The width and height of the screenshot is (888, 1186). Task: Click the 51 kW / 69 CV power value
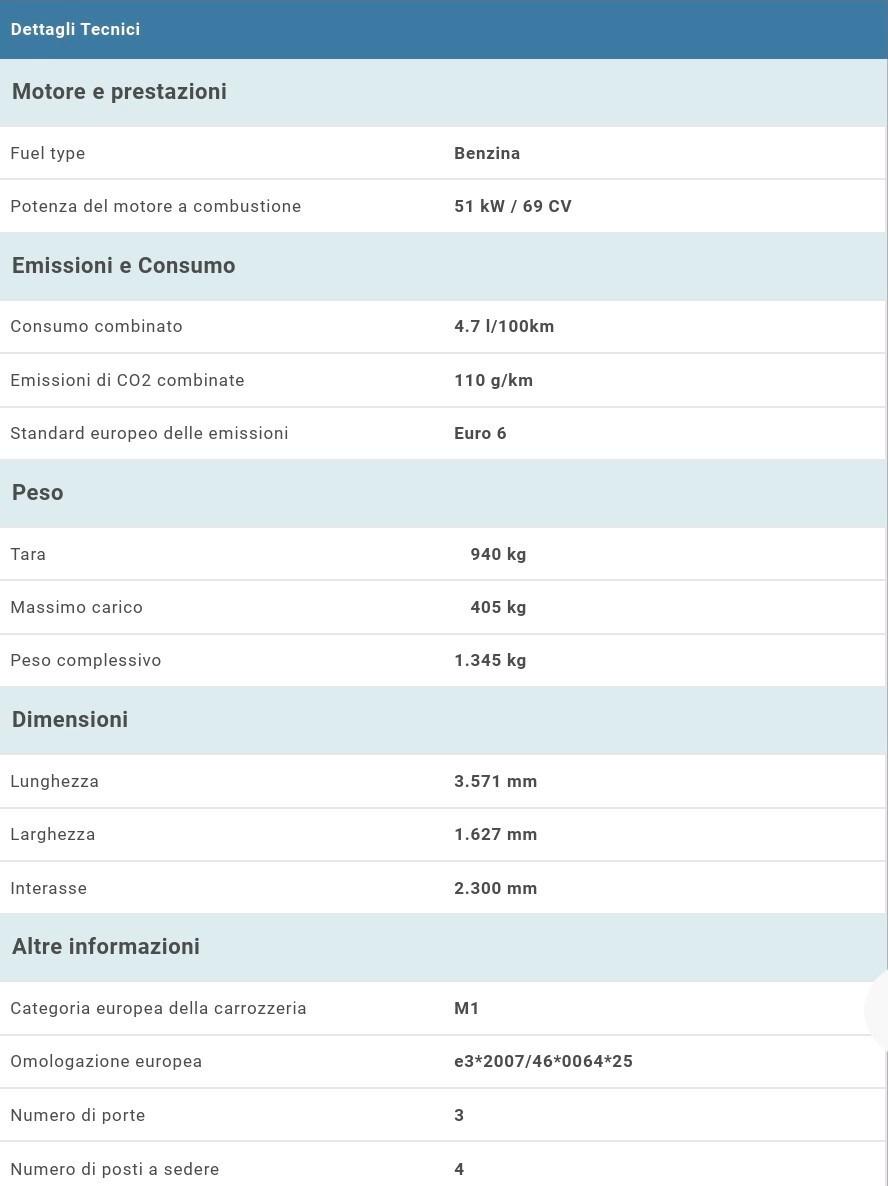(513, 207)
